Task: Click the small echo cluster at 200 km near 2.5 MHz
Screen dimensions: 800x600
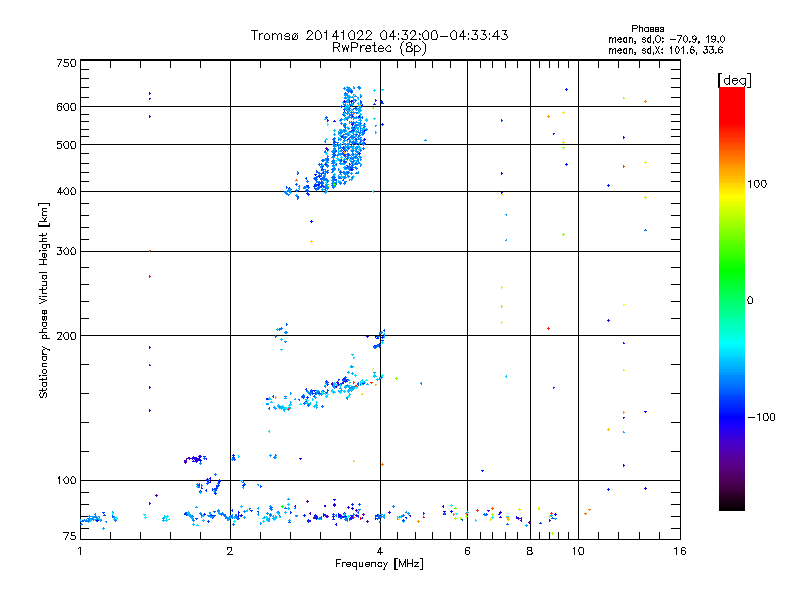Action: click(x=281, y=334)
